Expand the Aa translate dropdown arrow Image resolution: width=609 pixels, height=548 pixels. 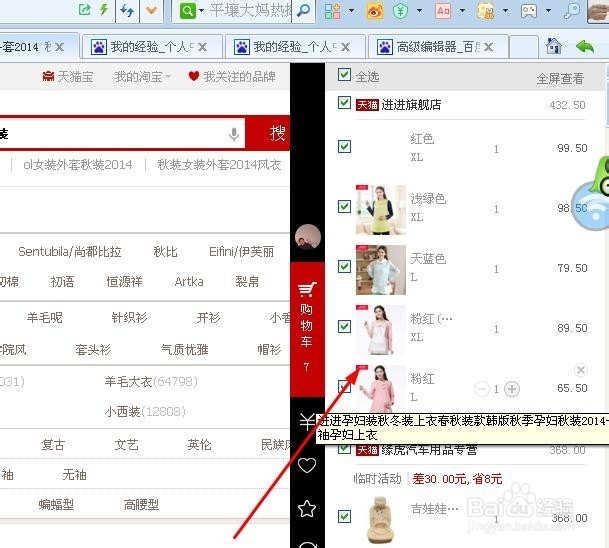pos(462,11)
